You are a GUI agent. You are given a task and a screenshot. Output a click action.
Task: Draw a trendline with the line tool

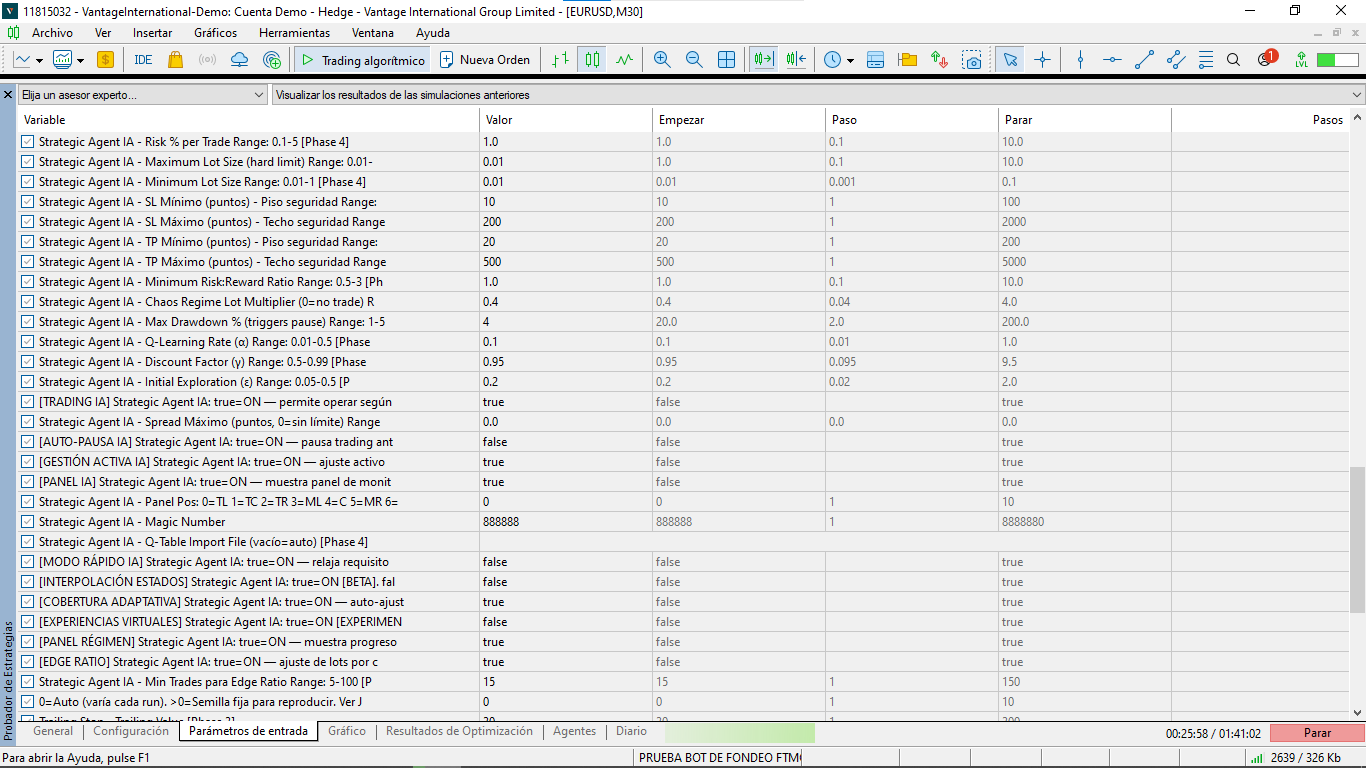pos(1145,60)
